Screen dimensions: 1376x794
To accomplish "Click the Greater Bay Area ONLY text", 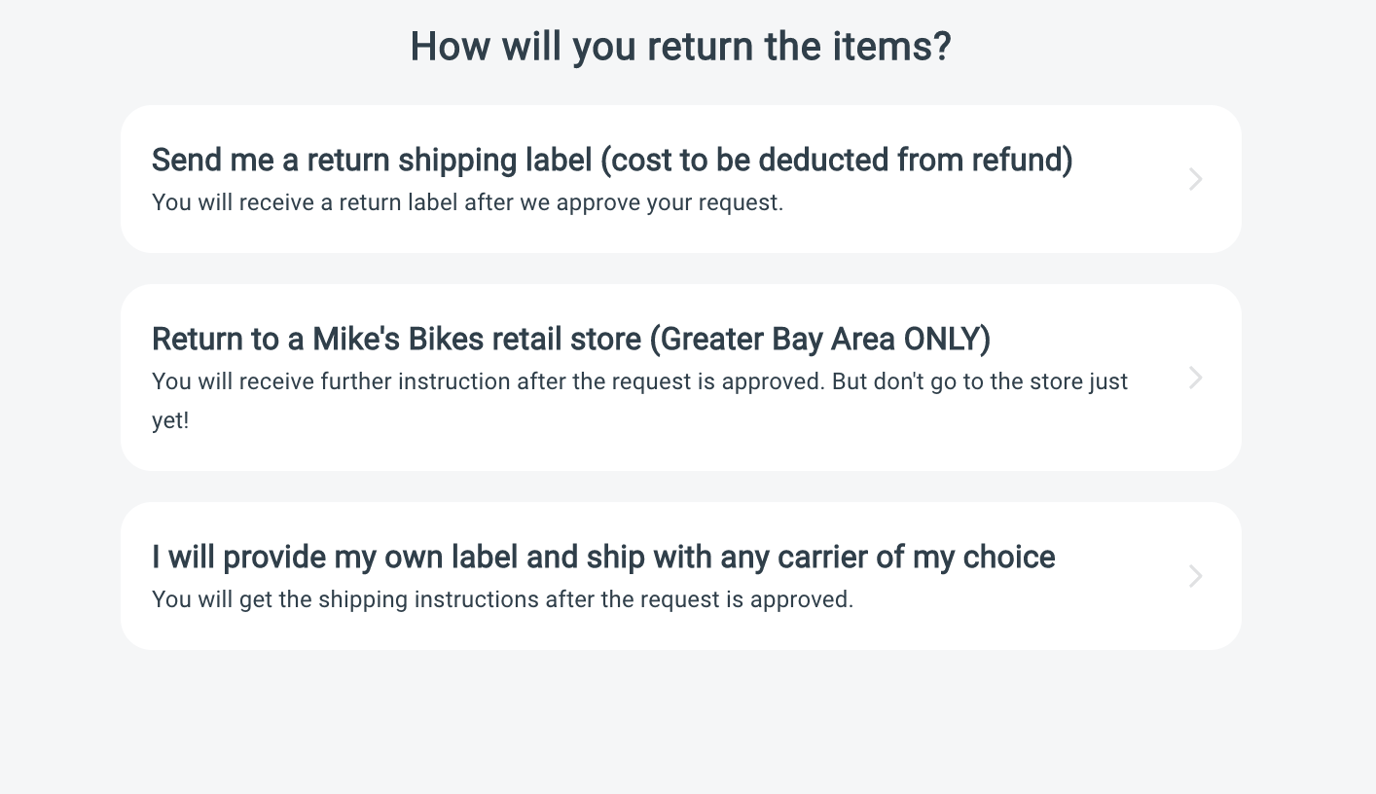I will (x=826, y=339).
